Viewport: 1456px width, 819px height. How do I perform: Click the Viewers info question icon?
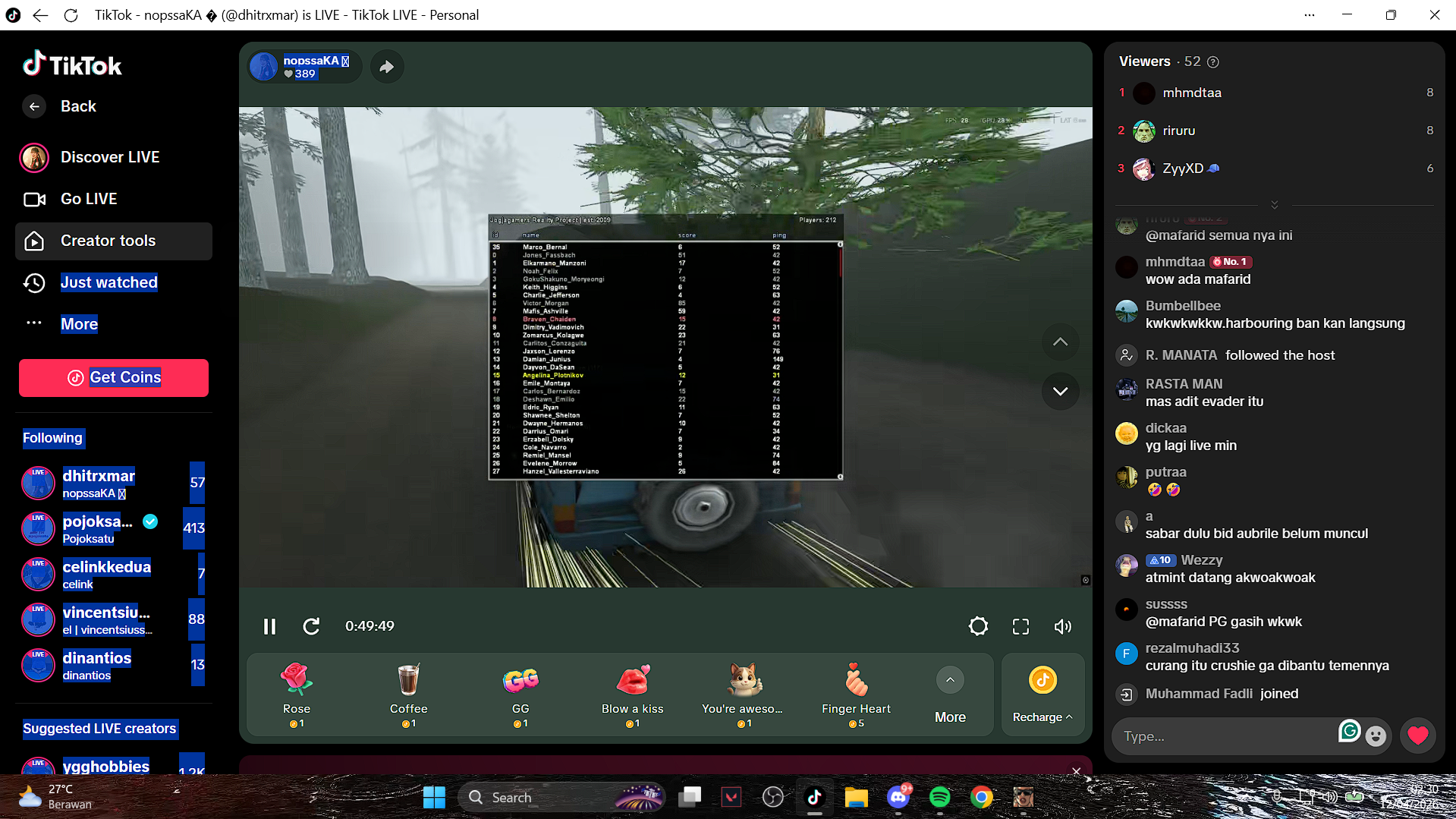[x=1213, y=62]
